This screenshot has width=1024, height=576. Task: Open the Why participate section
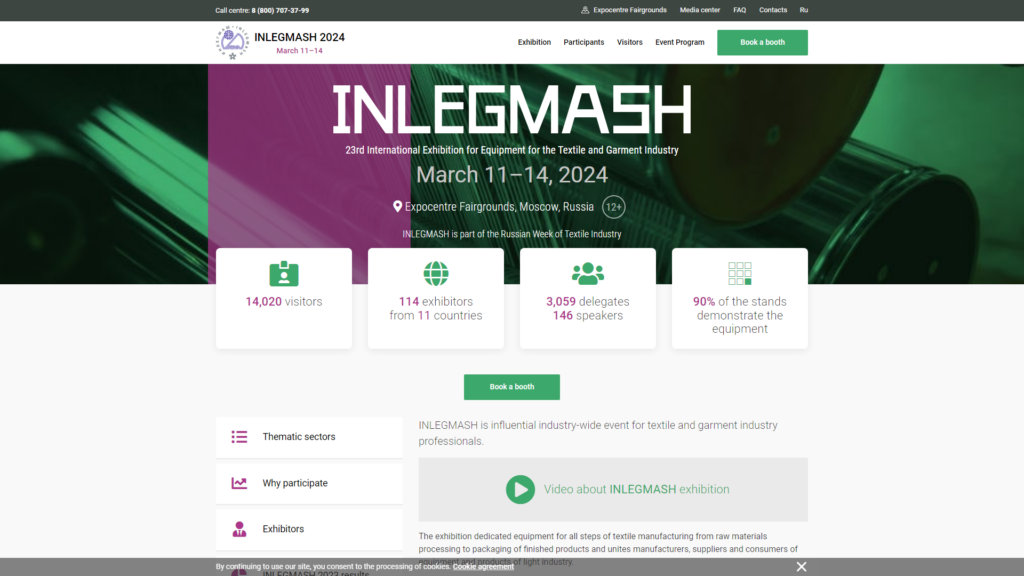309,483
